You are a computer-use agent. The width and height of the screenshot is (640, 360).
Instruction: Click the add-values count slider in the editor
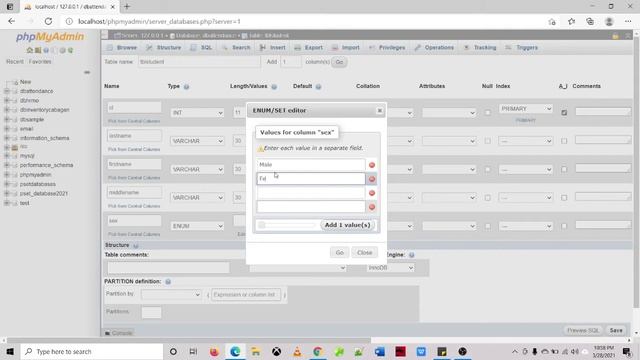(x=287, y=225)
